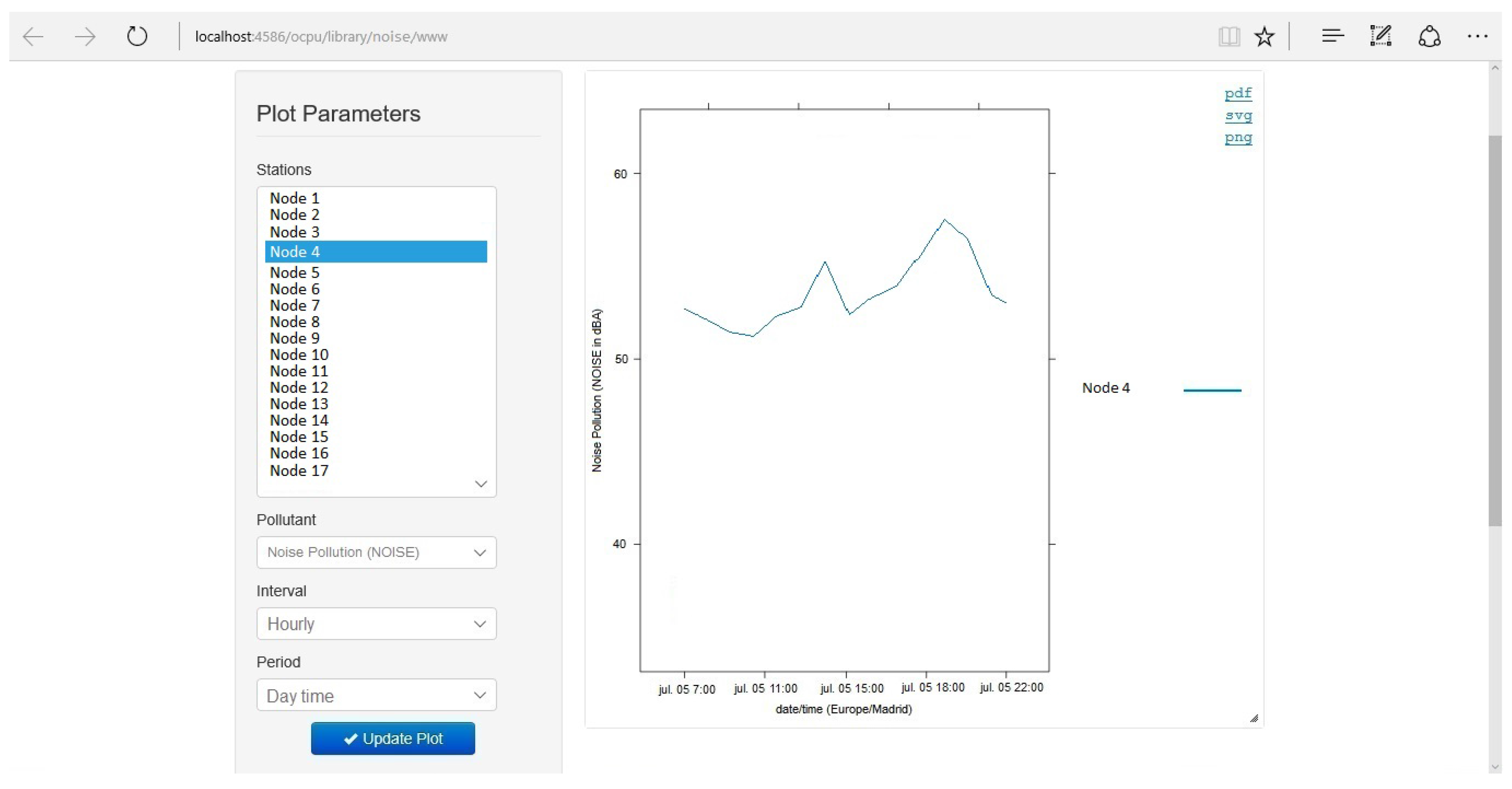Select Node 12 in Stations list
The image size is (1512, 789).
click(299, 388)
